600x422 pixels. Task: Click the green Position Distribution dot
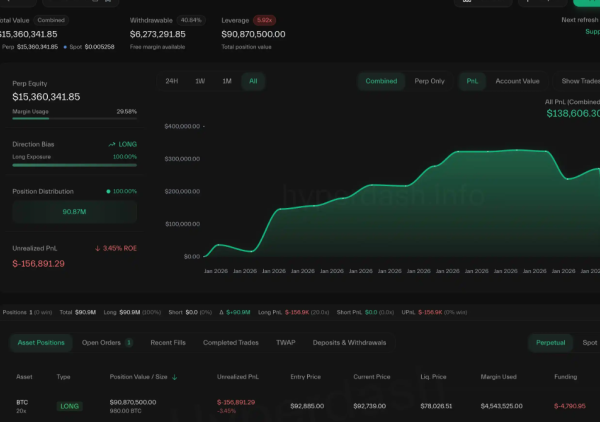click(x=108, y=191)
